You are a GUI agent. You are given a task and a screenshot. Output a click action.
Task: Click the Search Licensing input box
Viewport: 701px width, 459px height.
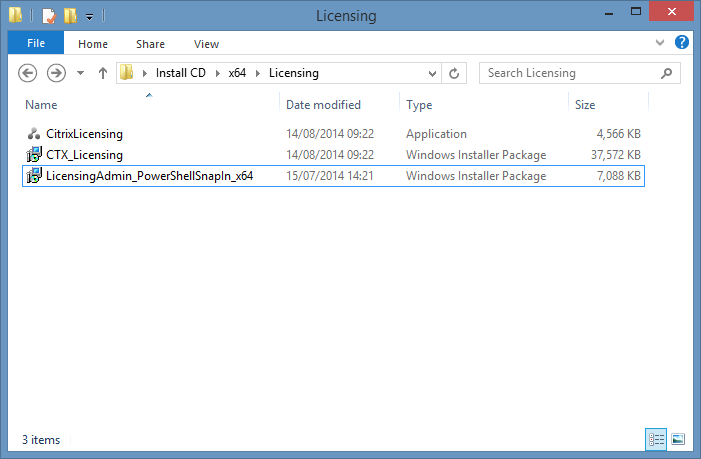[x=570, y=73]
